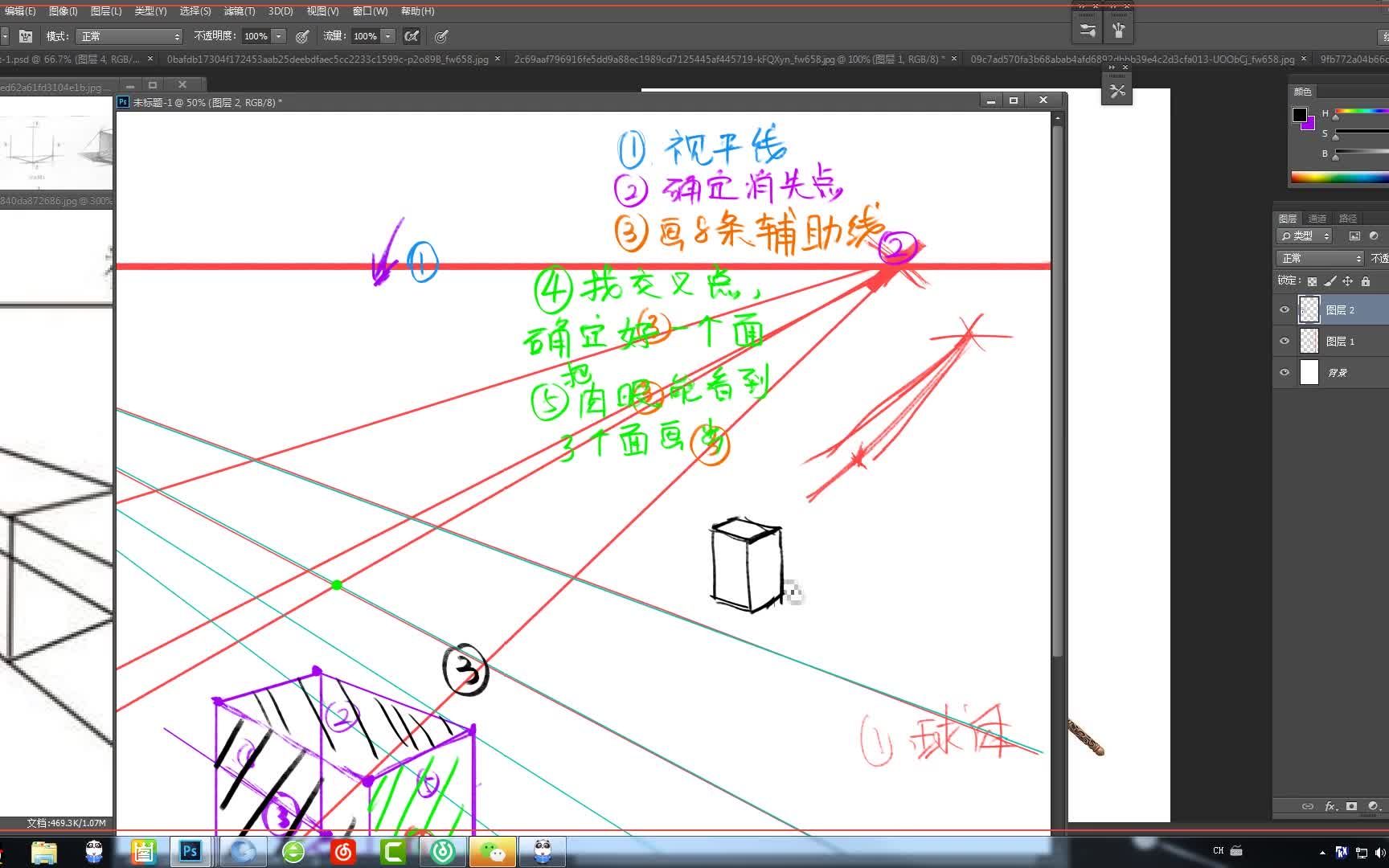Open the 类型(Y) menu
This screenshot has height=868, width=1389.
point(150,11)
